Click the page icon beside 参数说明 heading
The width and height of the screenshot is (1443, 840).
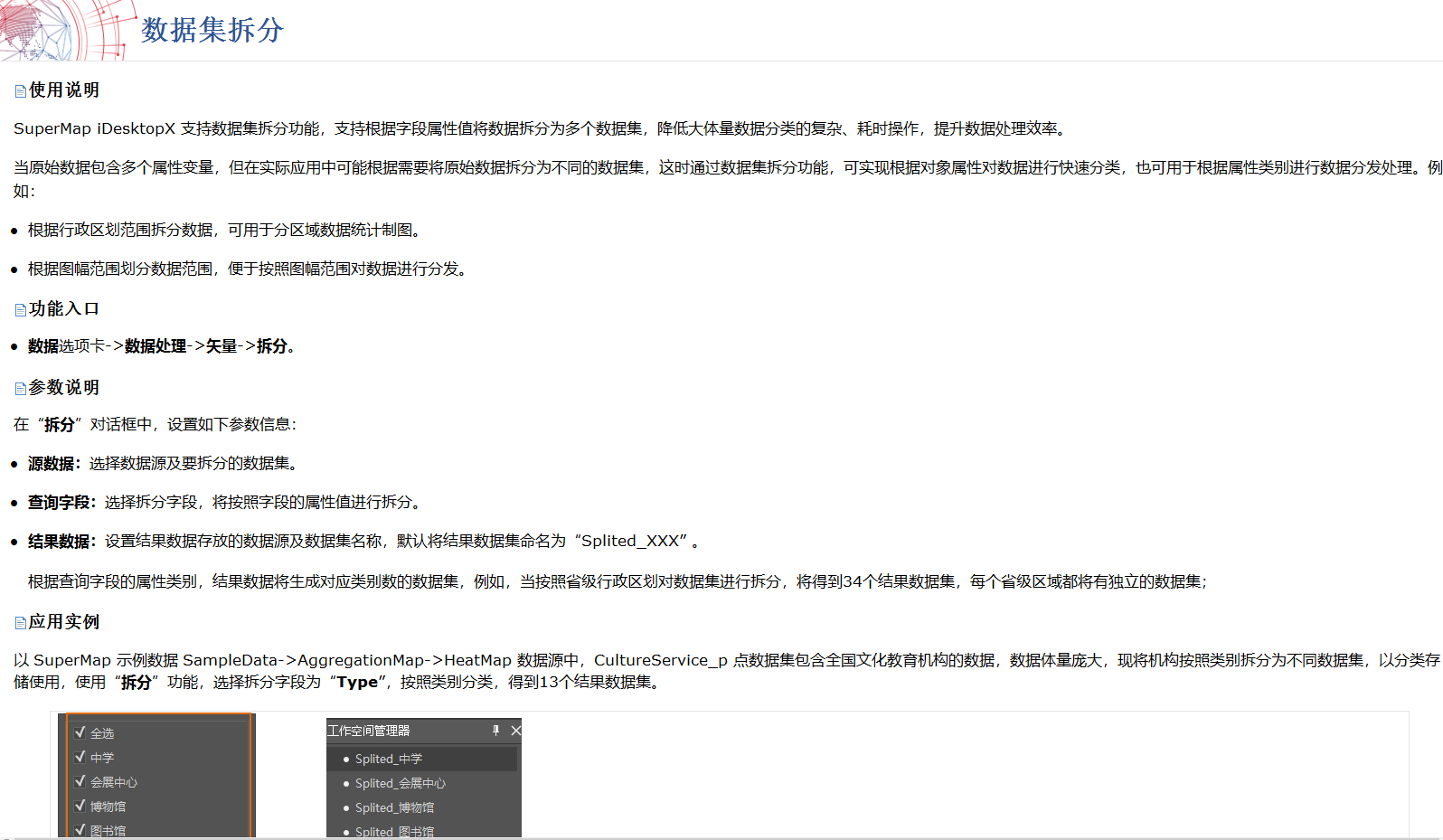point(21,389)
